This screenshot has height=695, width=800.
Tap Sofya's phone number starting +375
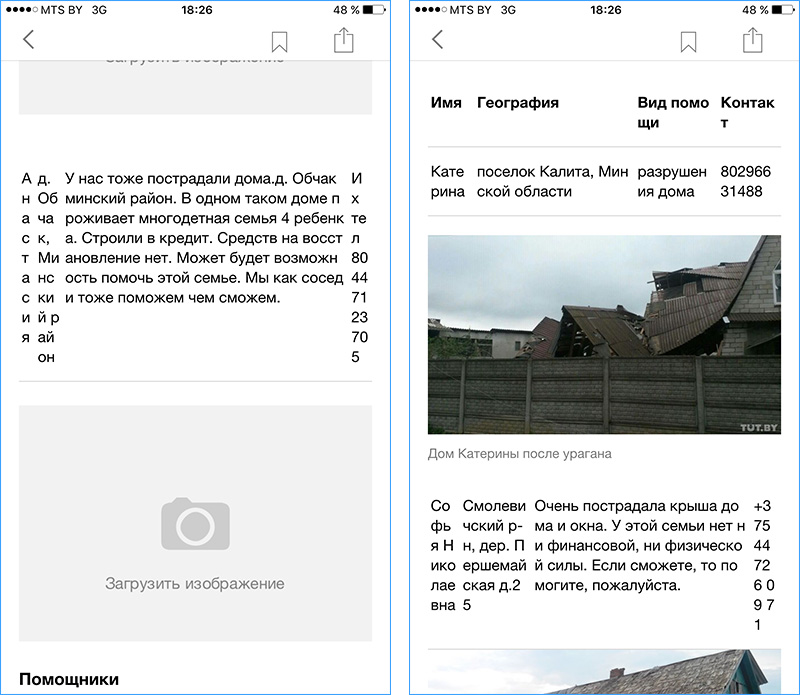click(x=764, y=565)
